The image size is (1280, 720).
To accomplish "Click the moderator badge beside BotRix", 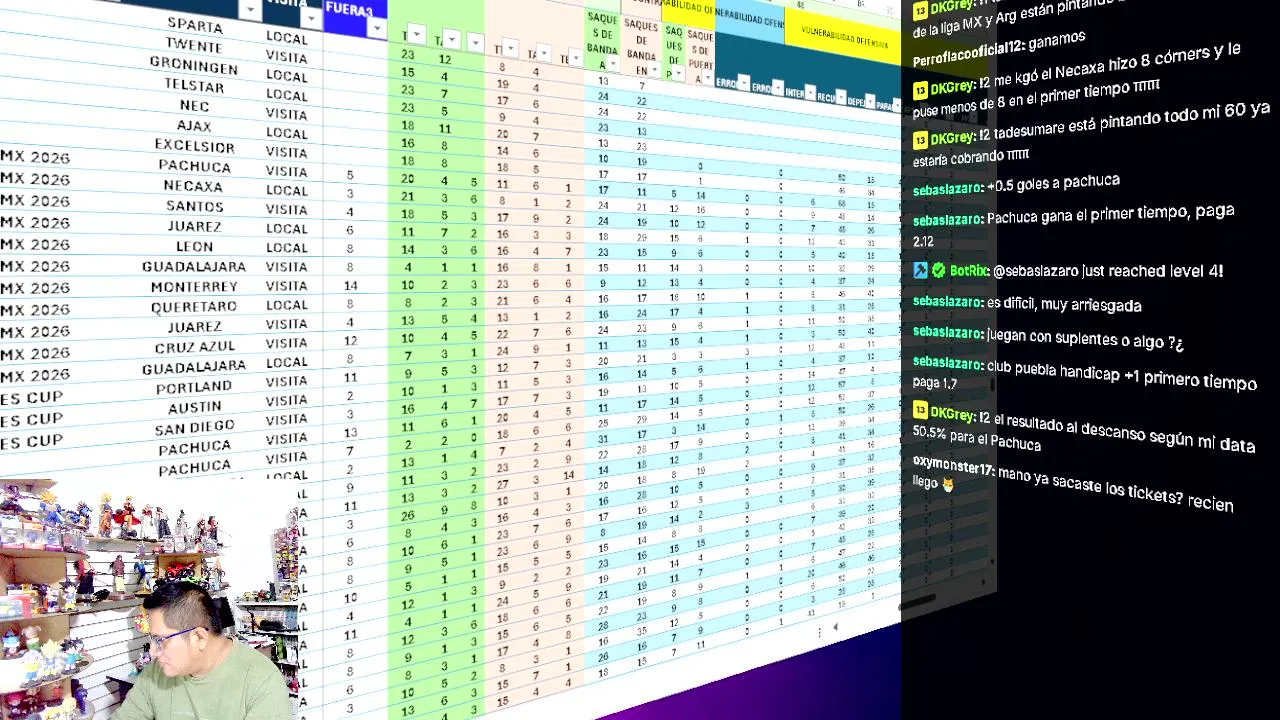I will point(920,270).
